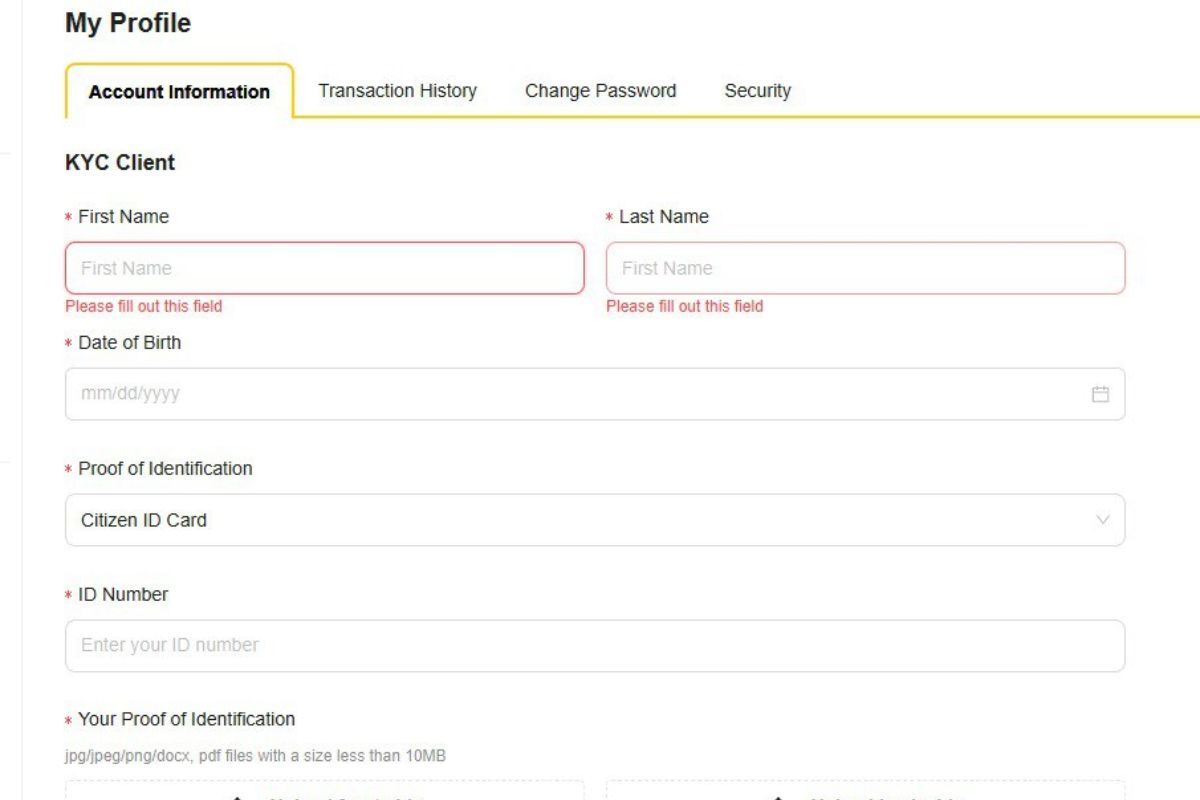Click the Last Name field label
The height and width of the screenshot is (800, 1200).
click(663, 217)
